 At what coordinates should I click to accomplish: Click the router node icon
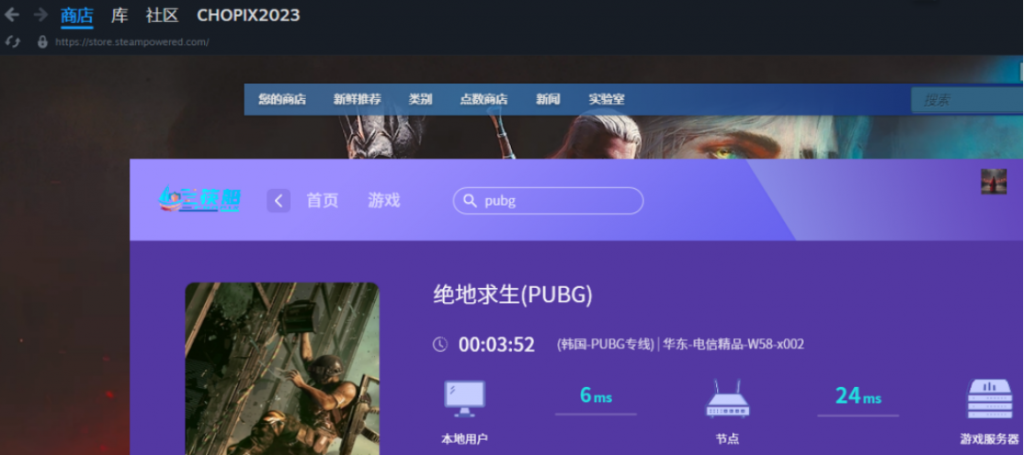coord(728,399)
